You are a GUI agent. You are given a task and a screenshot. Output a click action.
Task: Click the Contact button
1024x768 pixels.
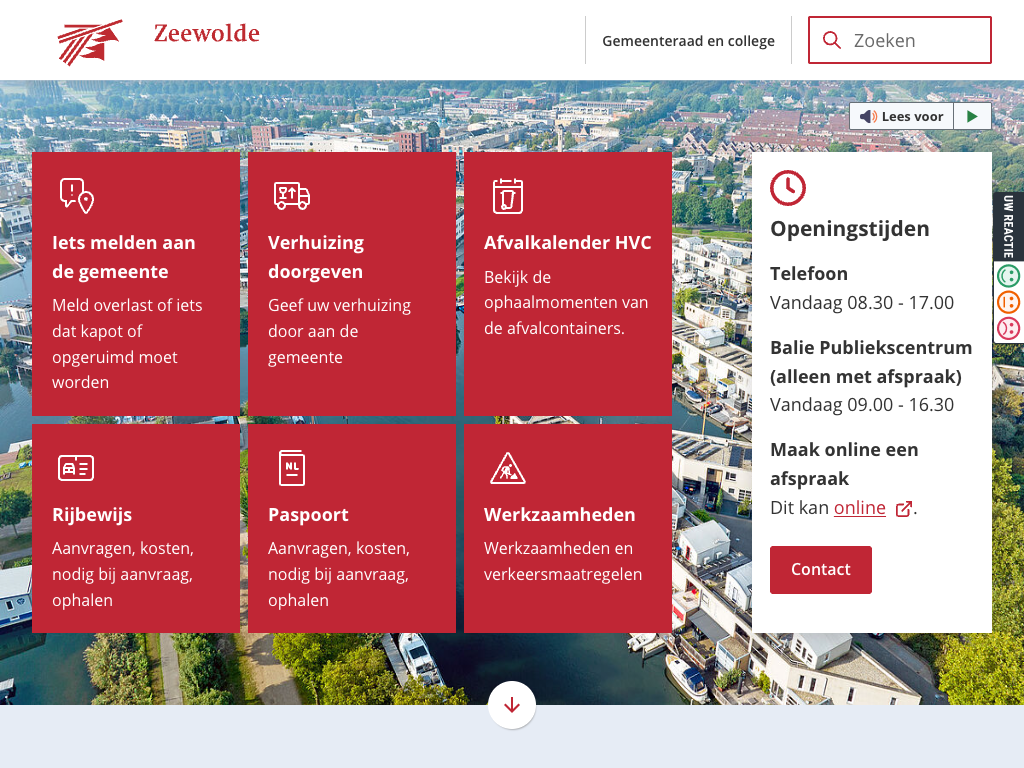(820, 570)
